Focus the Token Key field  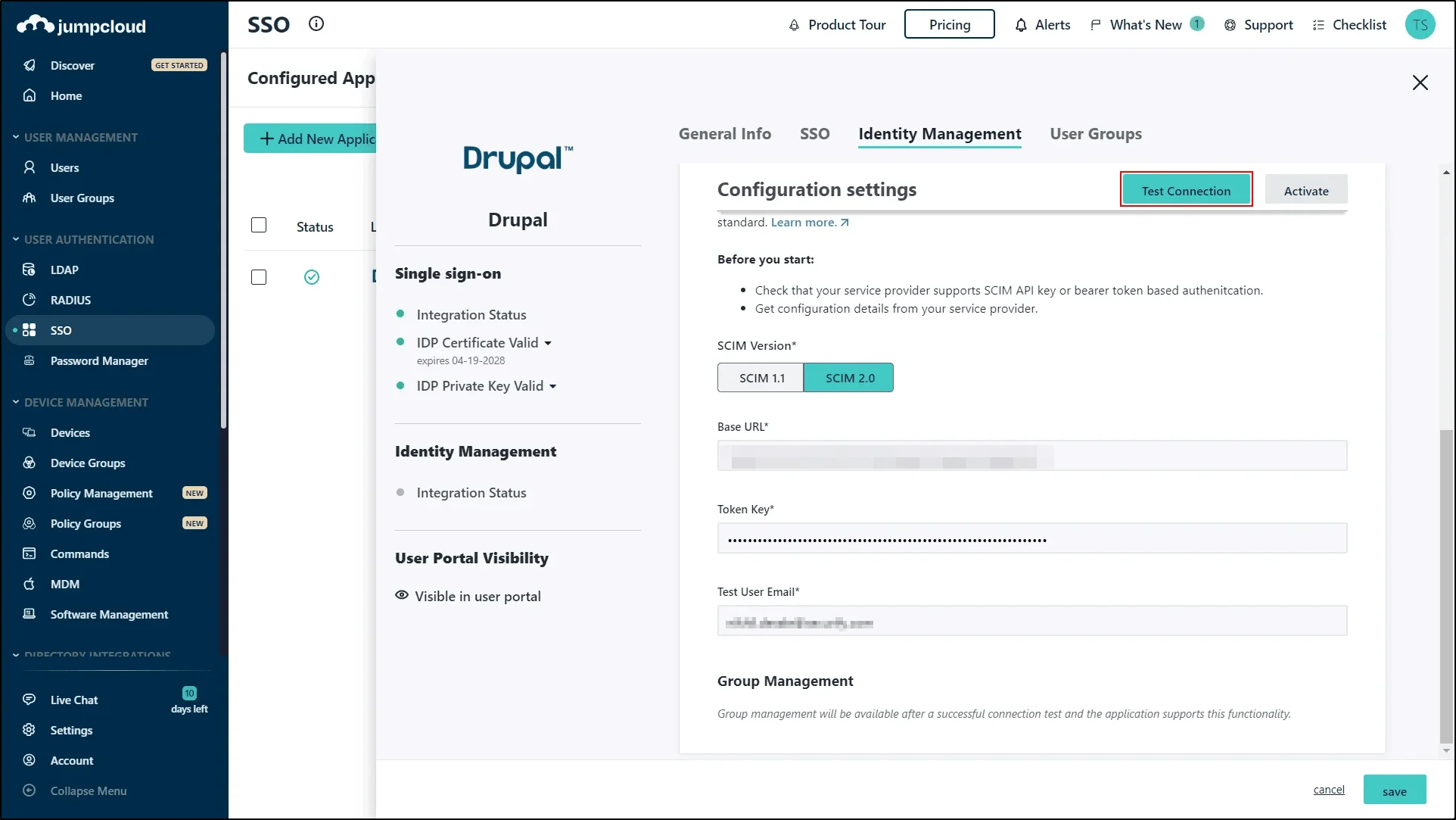tap(1032, 538)
